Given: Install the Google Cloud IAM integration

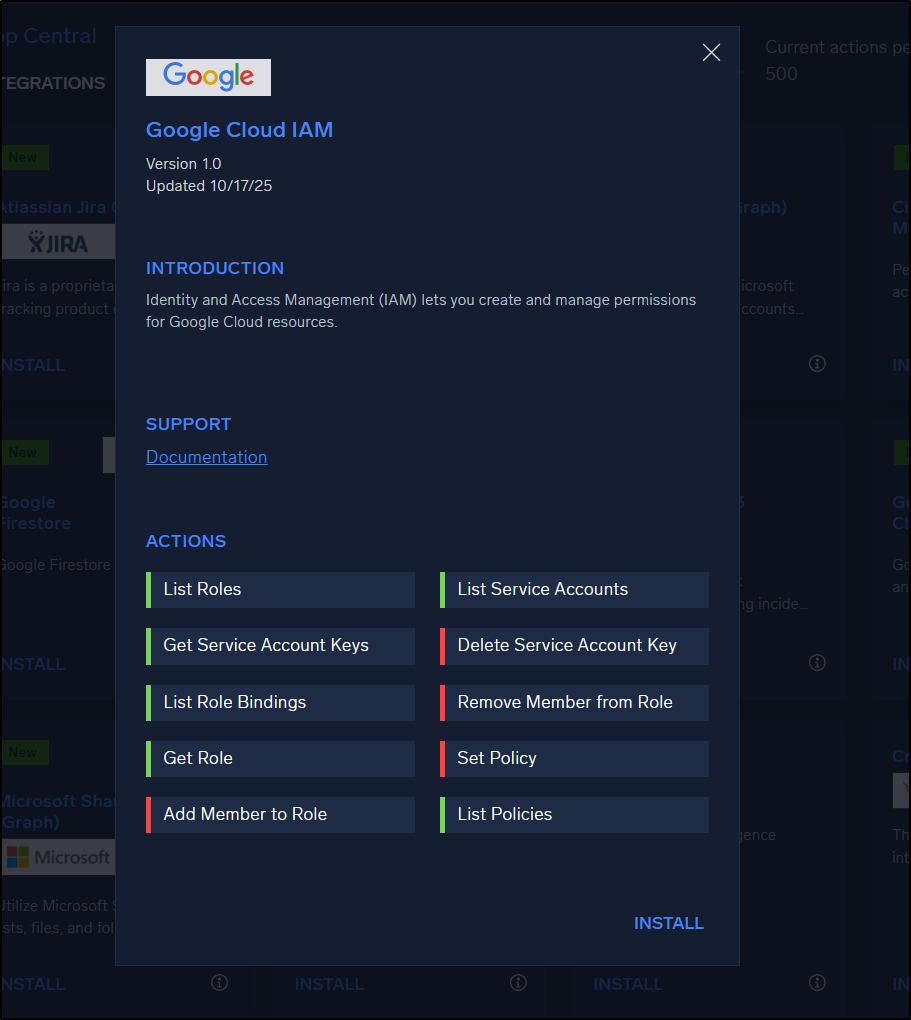Looking at the screenshot, I should [x=668, y=923].
